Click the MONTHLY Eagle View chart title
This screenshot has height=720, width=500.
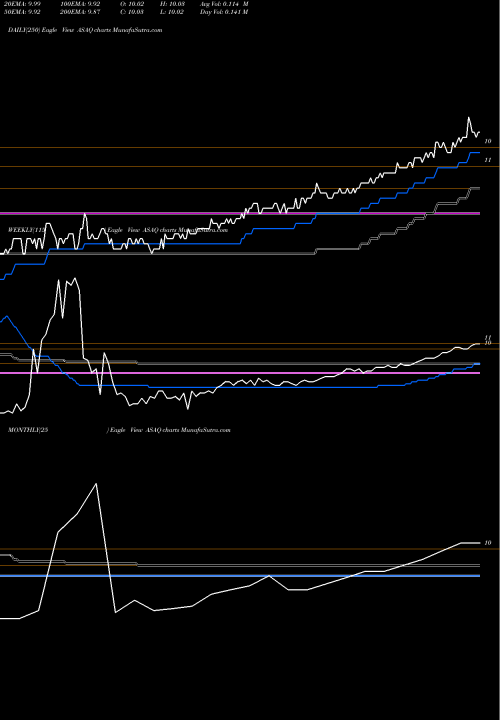(119, 430)
